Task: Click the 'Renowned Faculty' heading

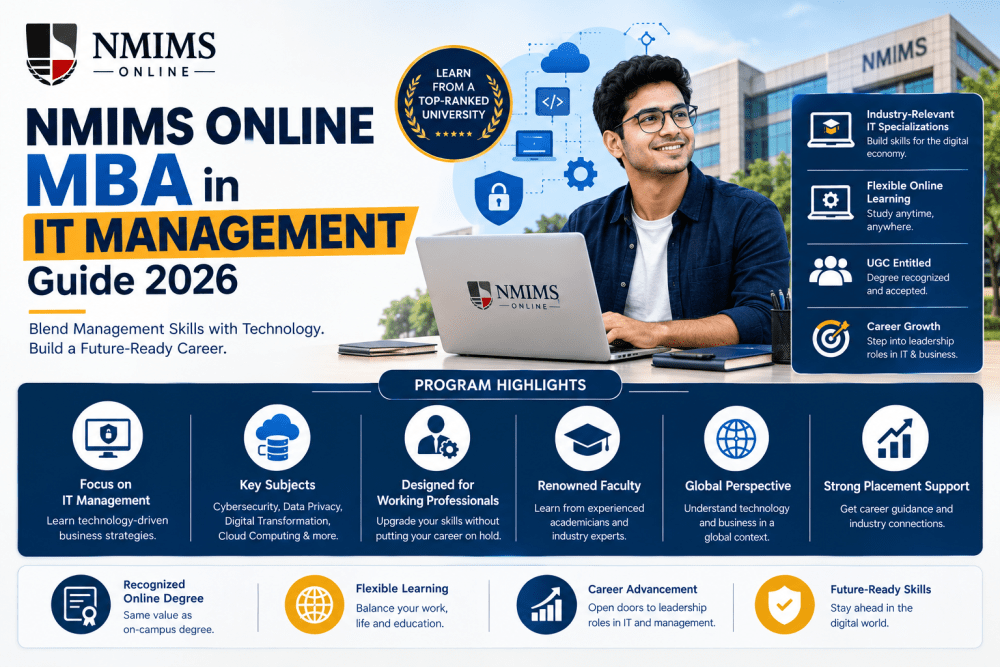Action: [x=589, y=486]
